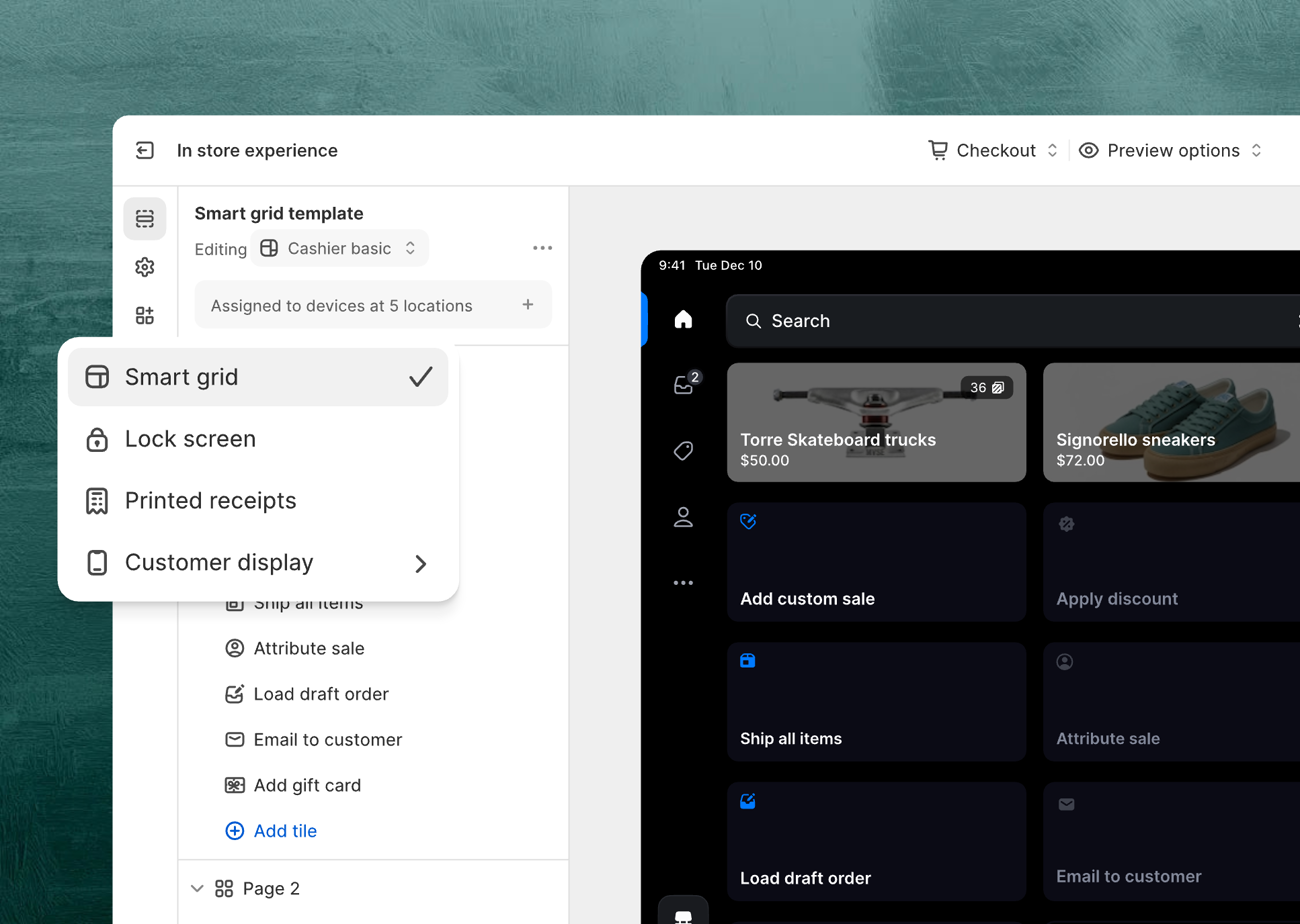Screen dimensions: 1300x924
Task: Open the Customer display submenu
Action: (258, 563)
